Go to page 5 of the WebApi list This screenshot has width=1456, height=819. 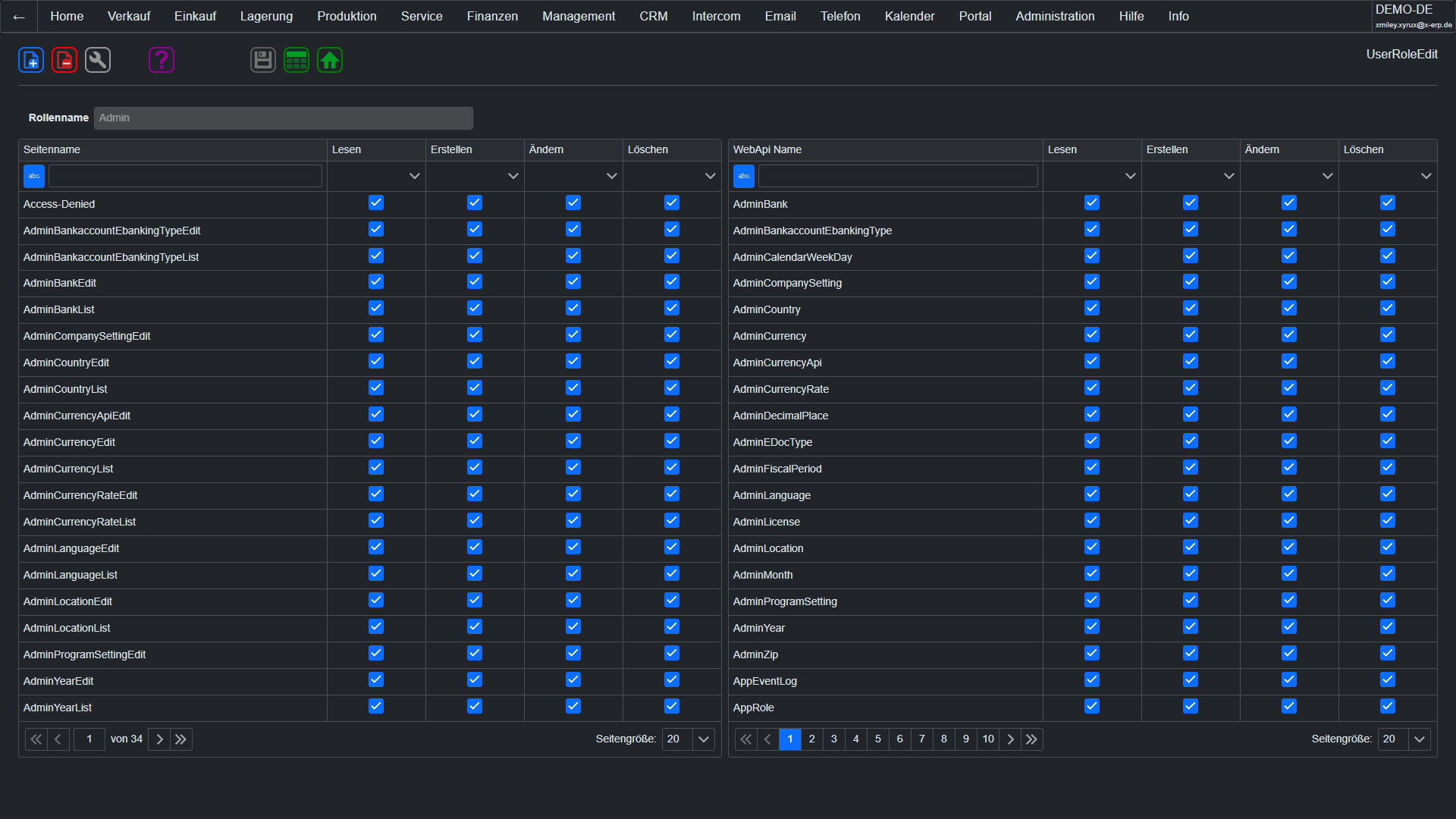tap(878, 739)
